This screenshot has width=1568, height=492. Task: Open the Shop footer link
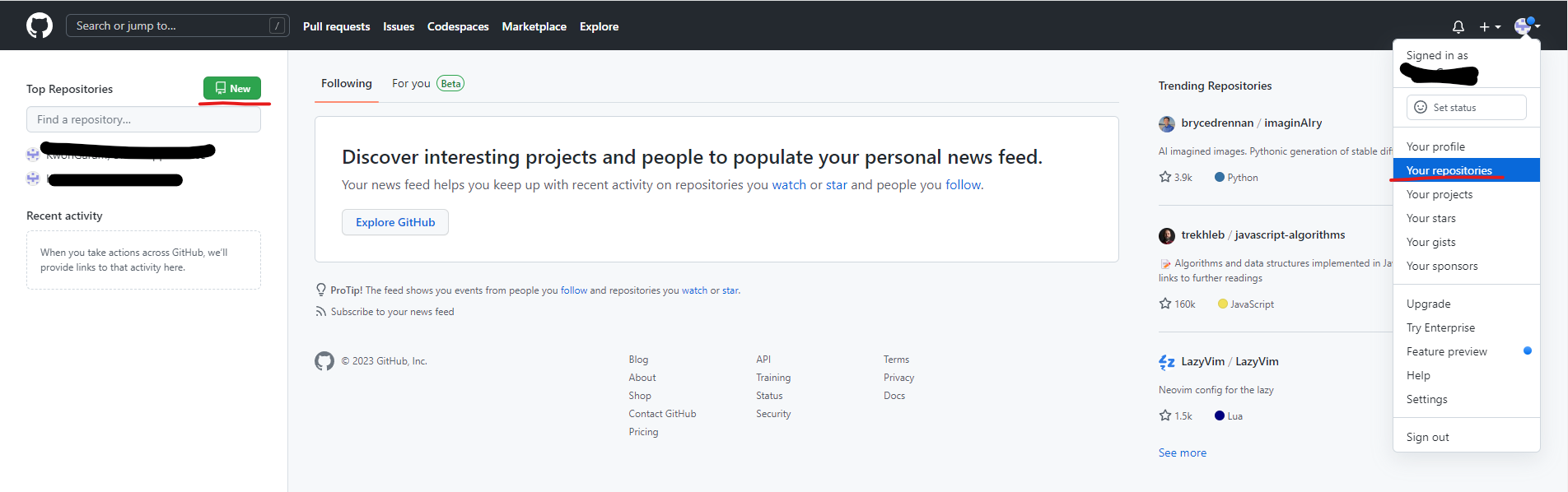pos(640,396)
